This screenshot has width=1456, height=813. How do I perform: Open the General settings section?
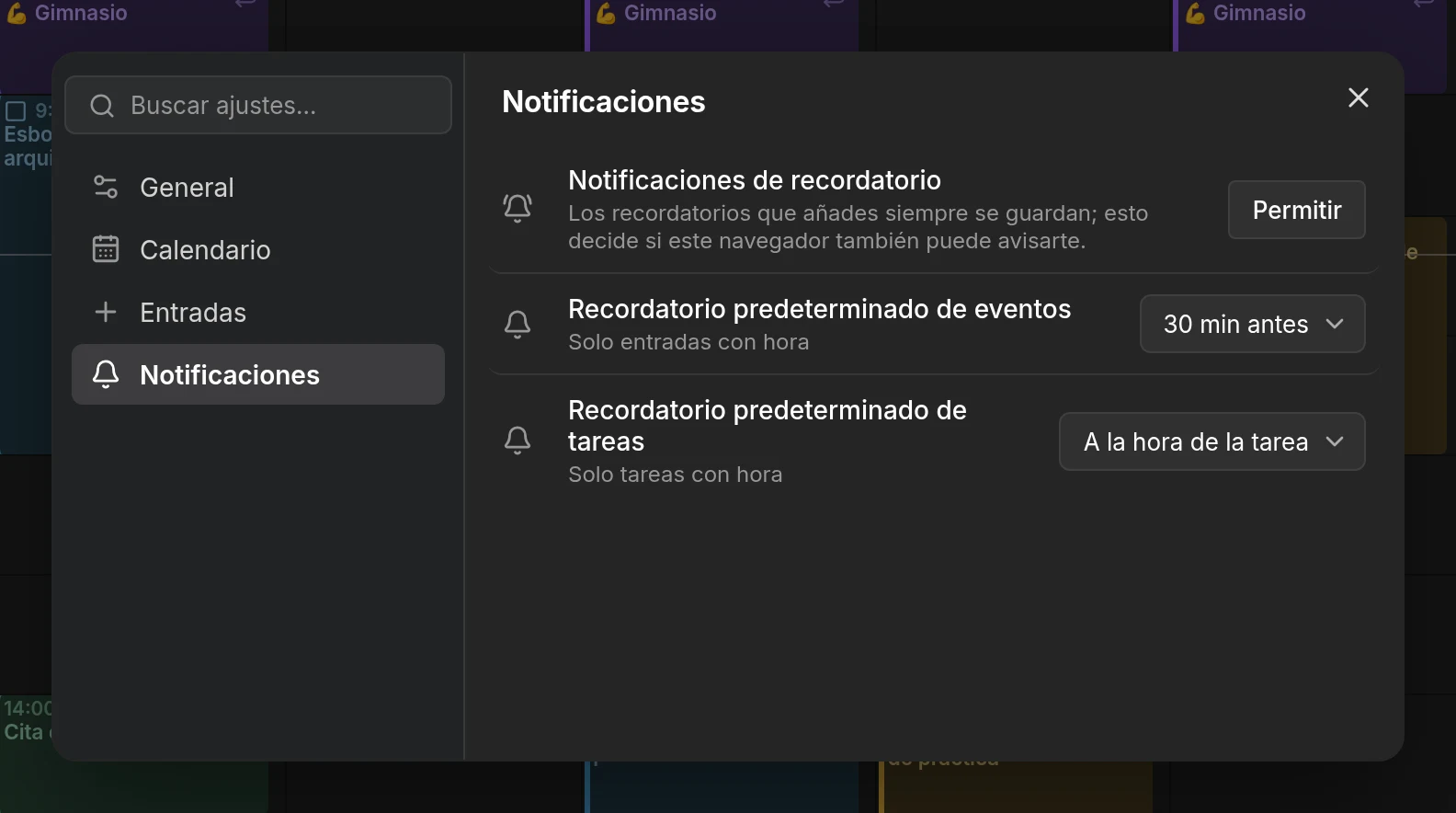pyautogui.click(x=258, y=188)
